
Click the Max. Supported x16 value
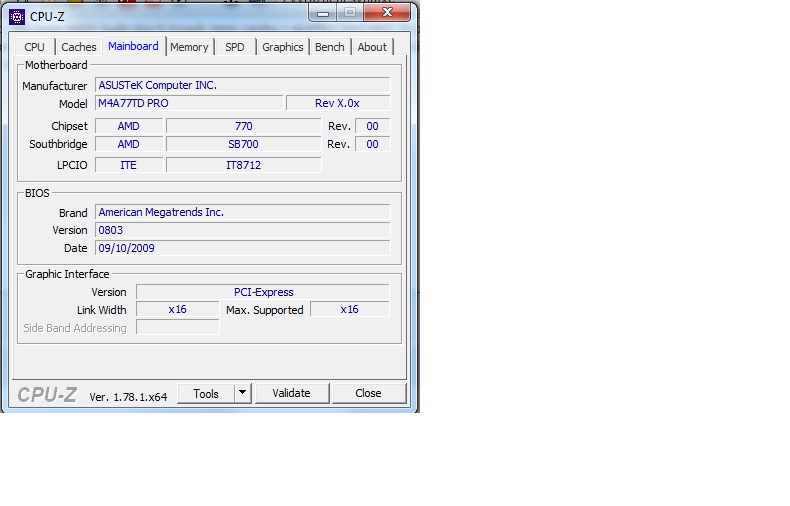coord(350,309)
